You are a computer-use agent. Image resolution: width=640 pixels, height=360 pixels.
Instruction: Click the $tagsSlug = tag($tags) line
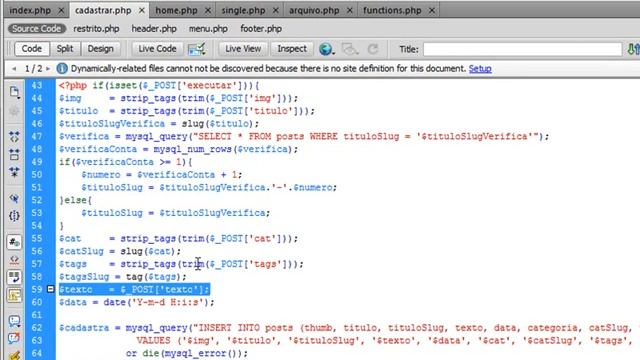pos(122,277)
